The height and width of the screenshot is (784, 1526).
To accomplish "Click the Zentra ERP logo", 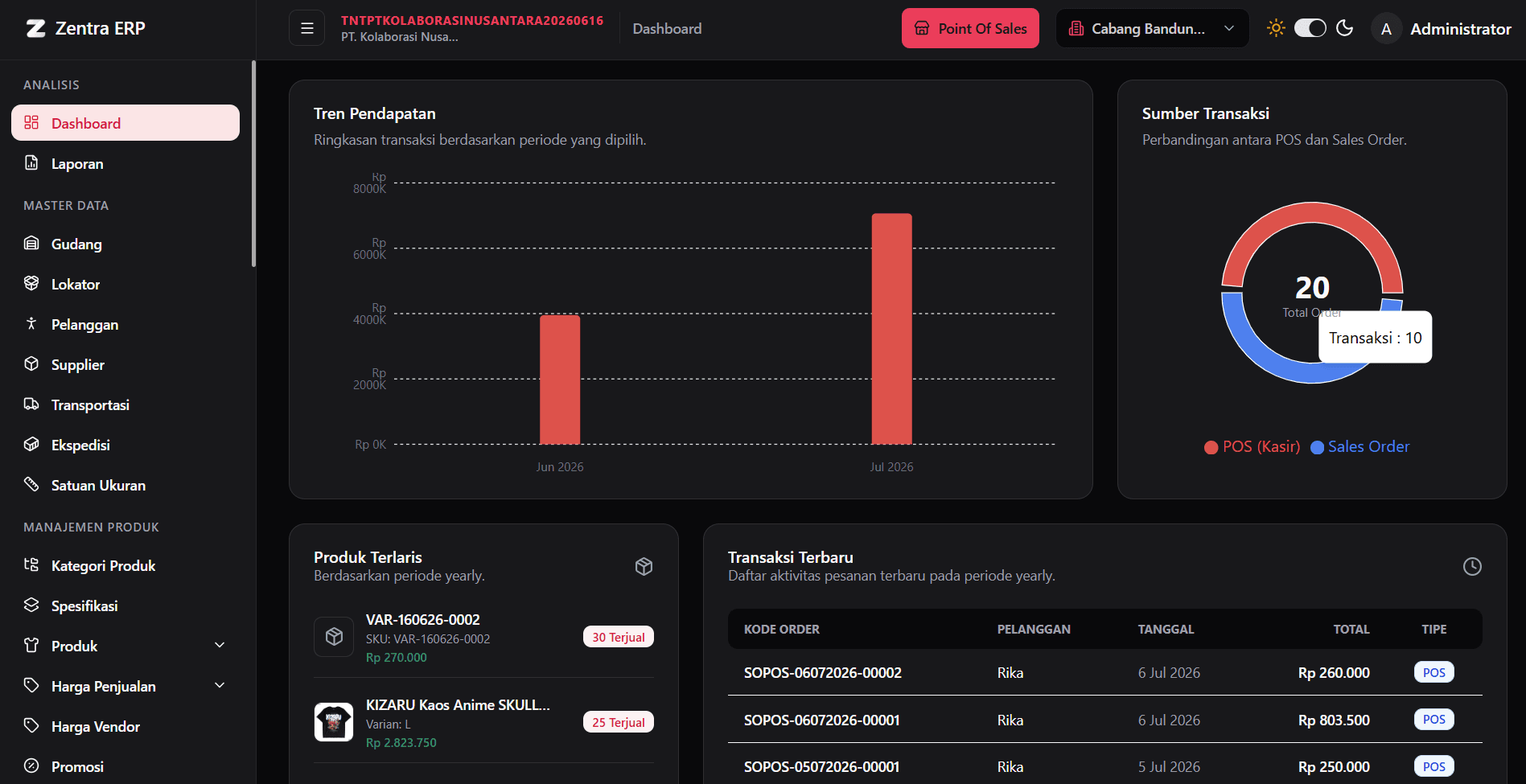I will pyautogui.click(x=85, y=28).
